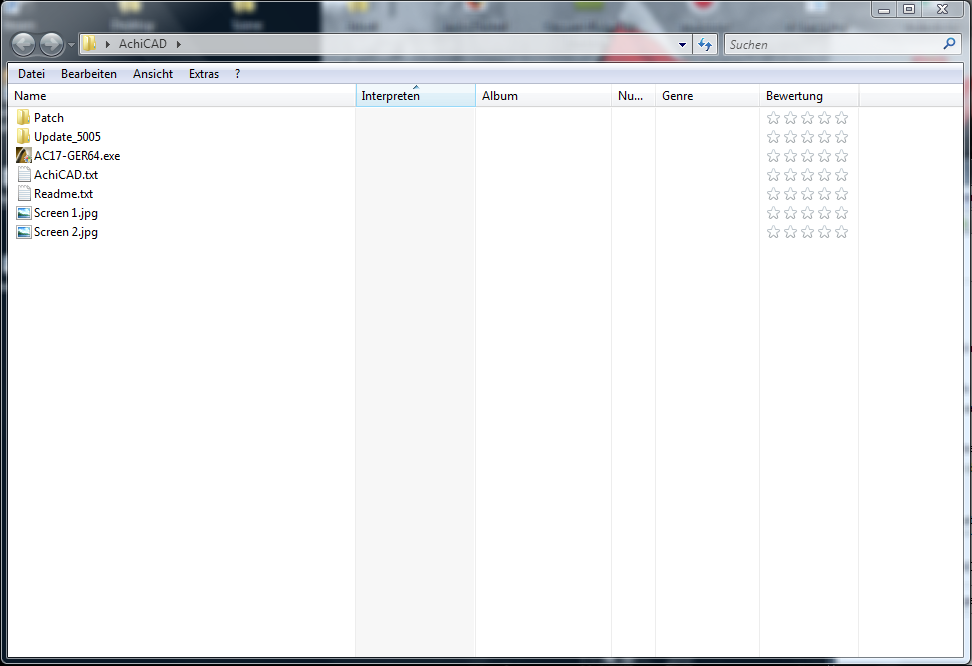Rate Screen 2.jpg with one star

pos(773,232)
